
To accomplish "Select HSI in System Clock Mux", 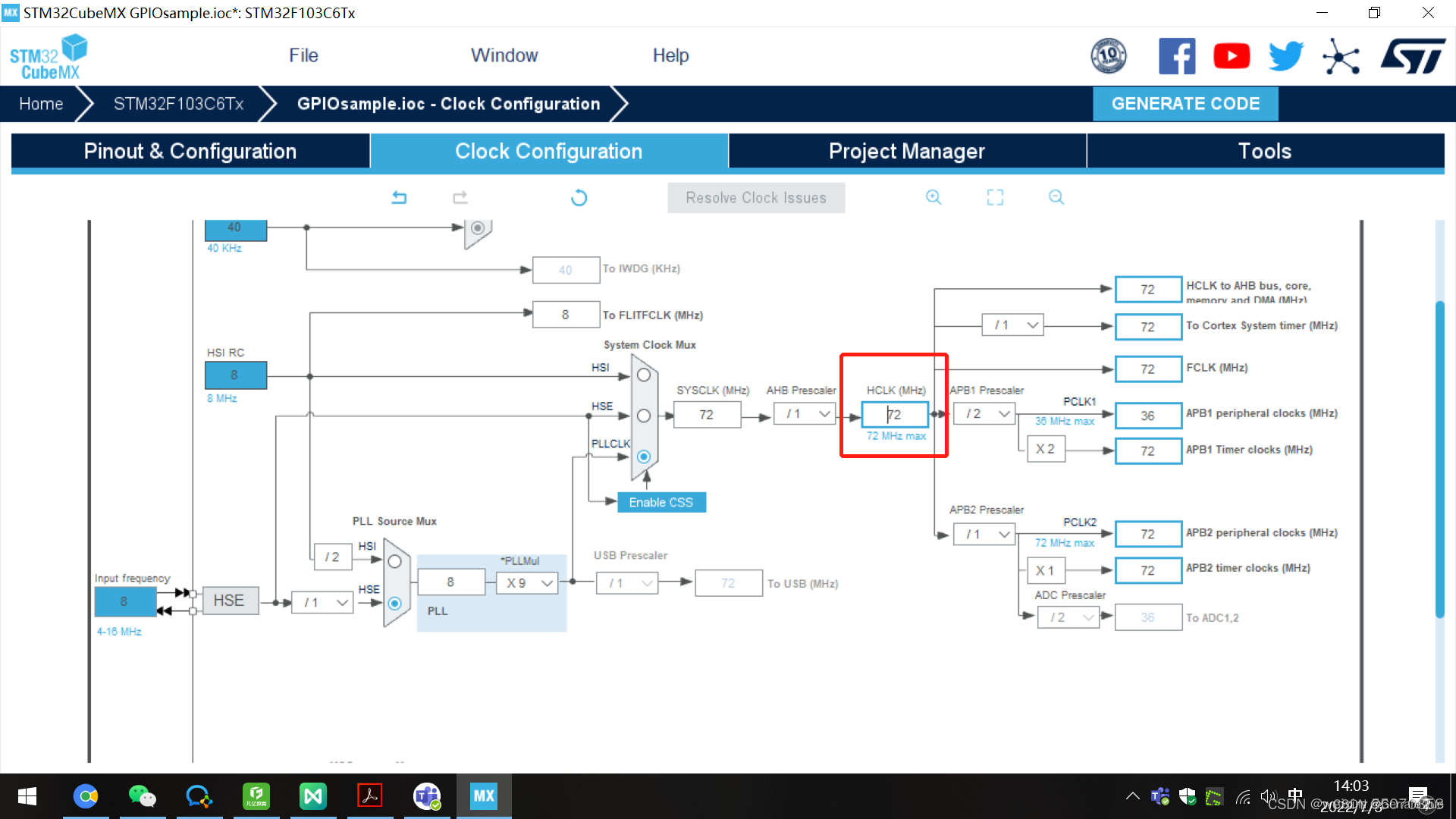I will pos(644,375).
